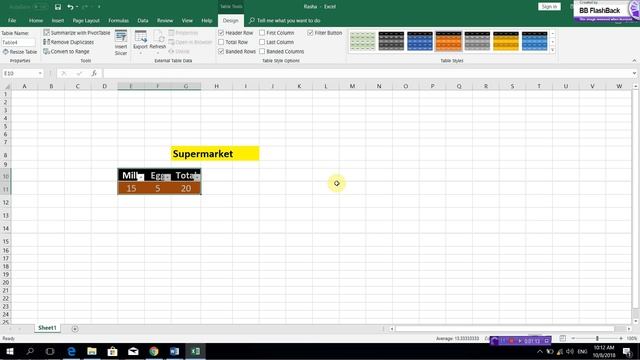This screenshot has width=640, height=360.
Task: Open Task View on taskbar
Action: 50,351
